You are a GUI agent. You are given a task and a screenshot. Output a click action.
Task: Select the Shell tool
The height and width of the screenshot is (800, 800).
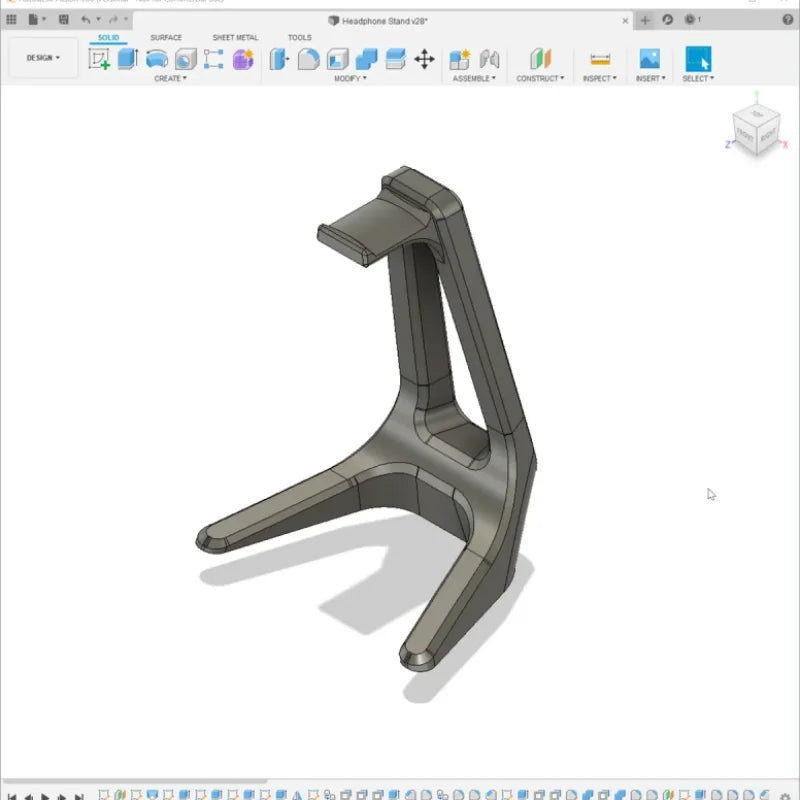pos(338,59)
